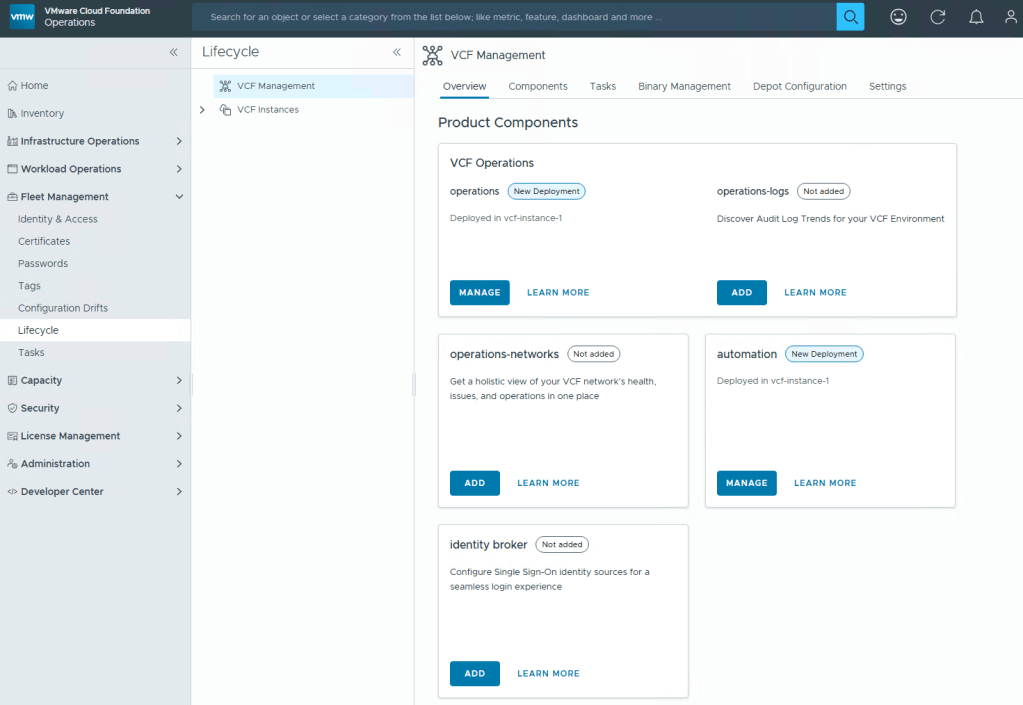Viewport: 1023px width, 705px height.
Task: Expand the VCF Instances tree node
Action: [202, 110]
